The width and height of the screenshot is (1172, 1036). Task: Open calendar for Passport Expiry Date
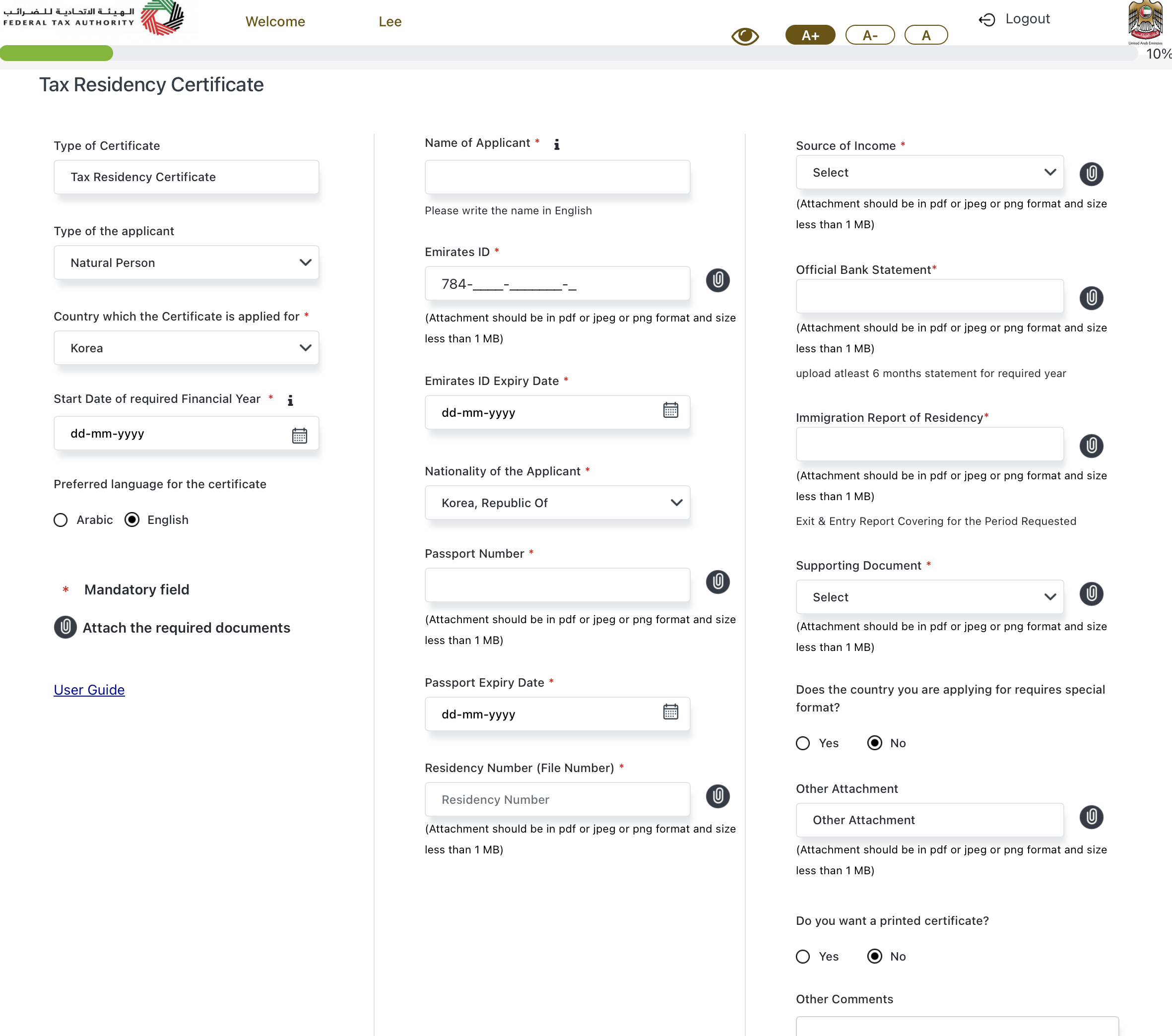click(670, 712)
